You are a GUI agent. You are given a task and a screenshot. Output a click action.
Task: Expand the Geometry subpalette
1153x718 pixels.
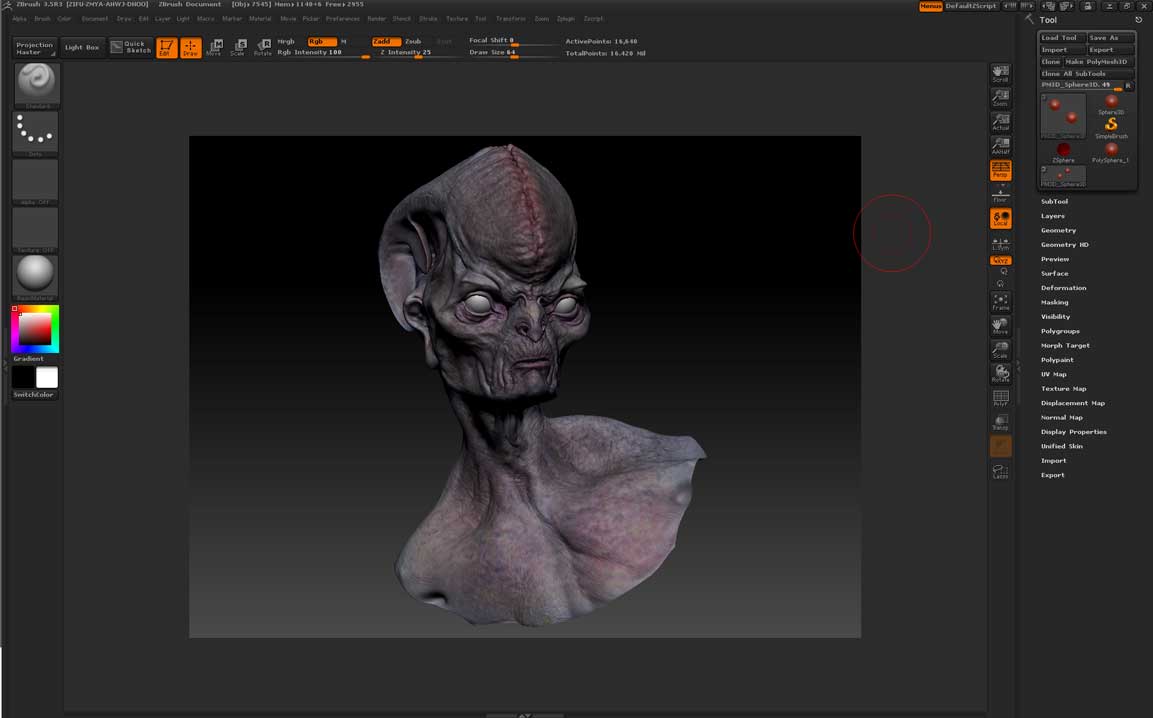coord(1058,230)
